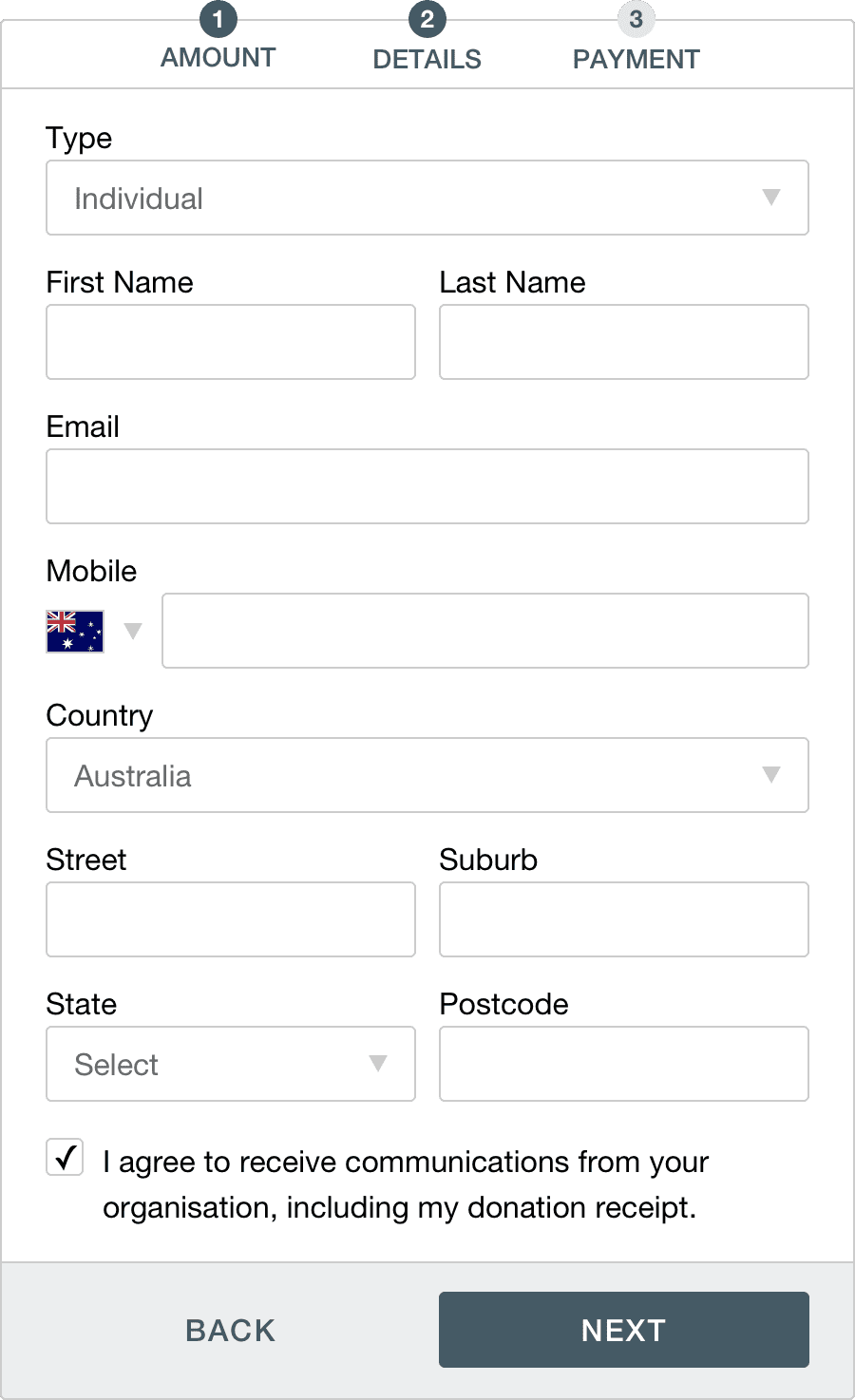Open the AMOUNT step tab
855x1400 pixels.
pos(218,58)
